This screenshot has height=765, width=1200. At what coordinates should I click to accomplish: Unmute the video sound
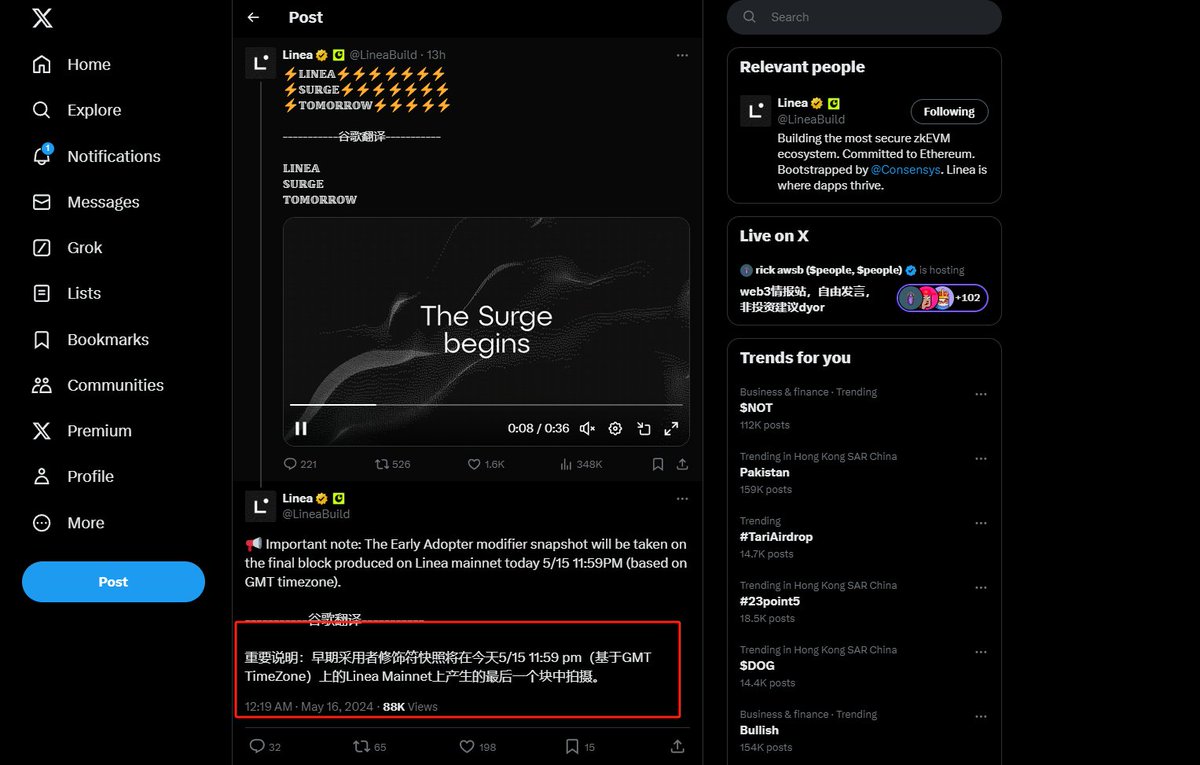pyautogui.click(x=587, y=428)
